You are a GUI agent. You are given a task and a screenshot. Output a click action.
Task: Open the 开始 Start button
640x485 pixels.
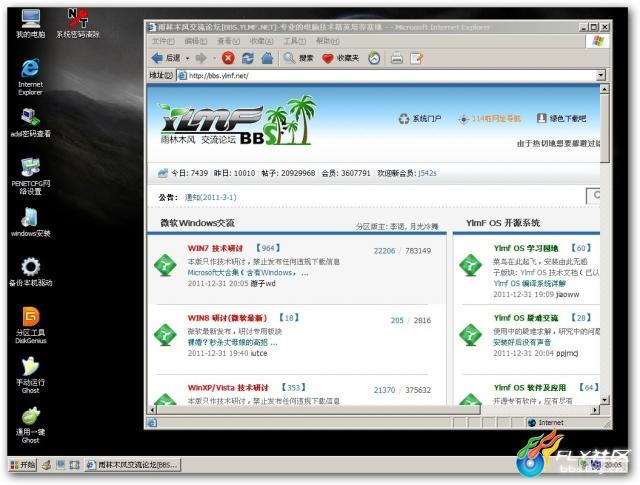(x=23, y=465)
